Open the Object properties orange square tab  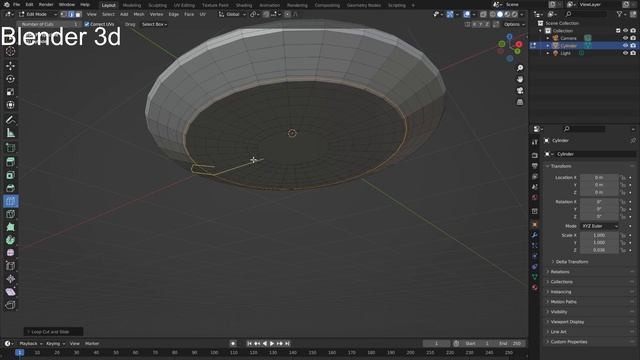[x=535, y=224]
